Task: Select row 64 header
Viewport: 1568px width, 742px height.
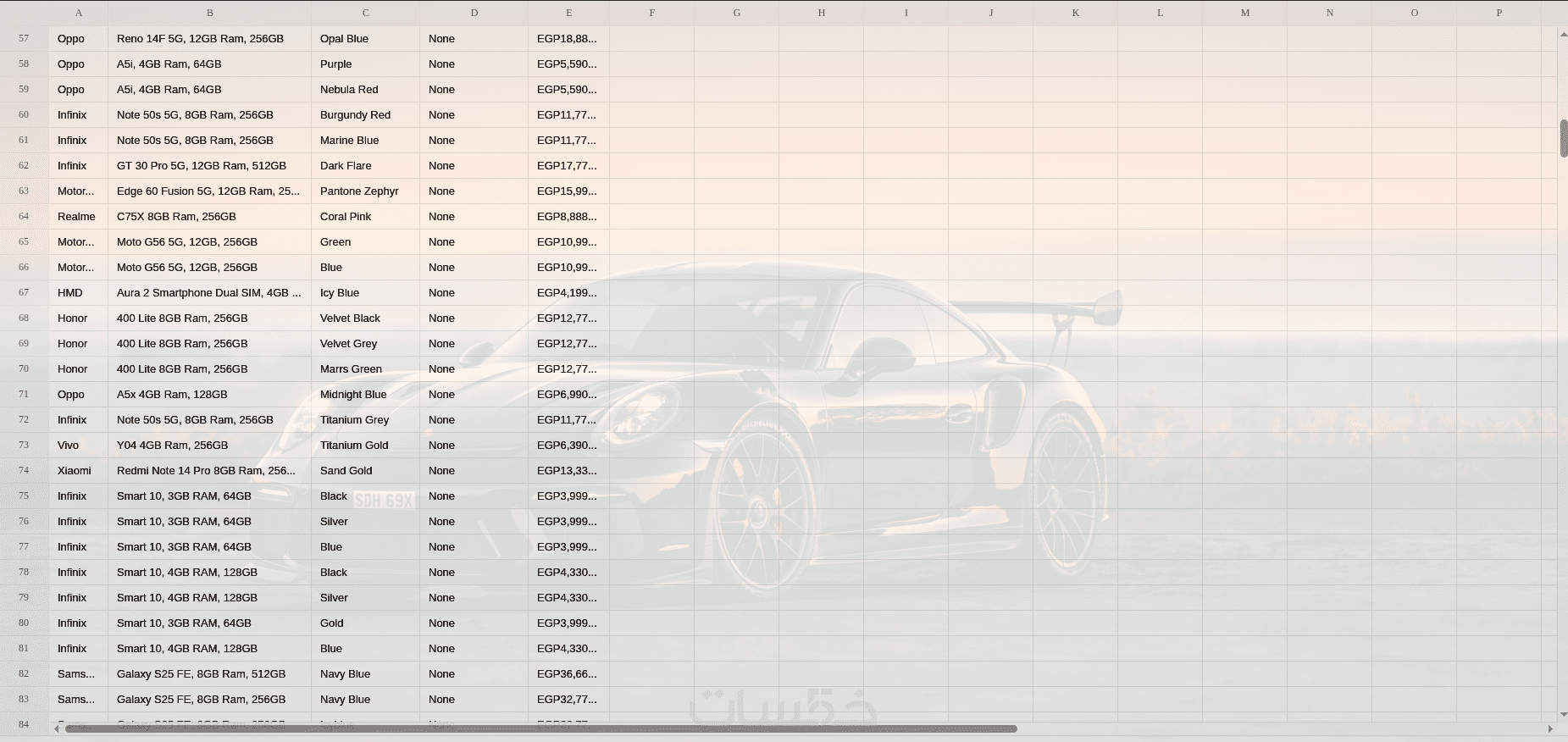Action: tap(24, 216)
